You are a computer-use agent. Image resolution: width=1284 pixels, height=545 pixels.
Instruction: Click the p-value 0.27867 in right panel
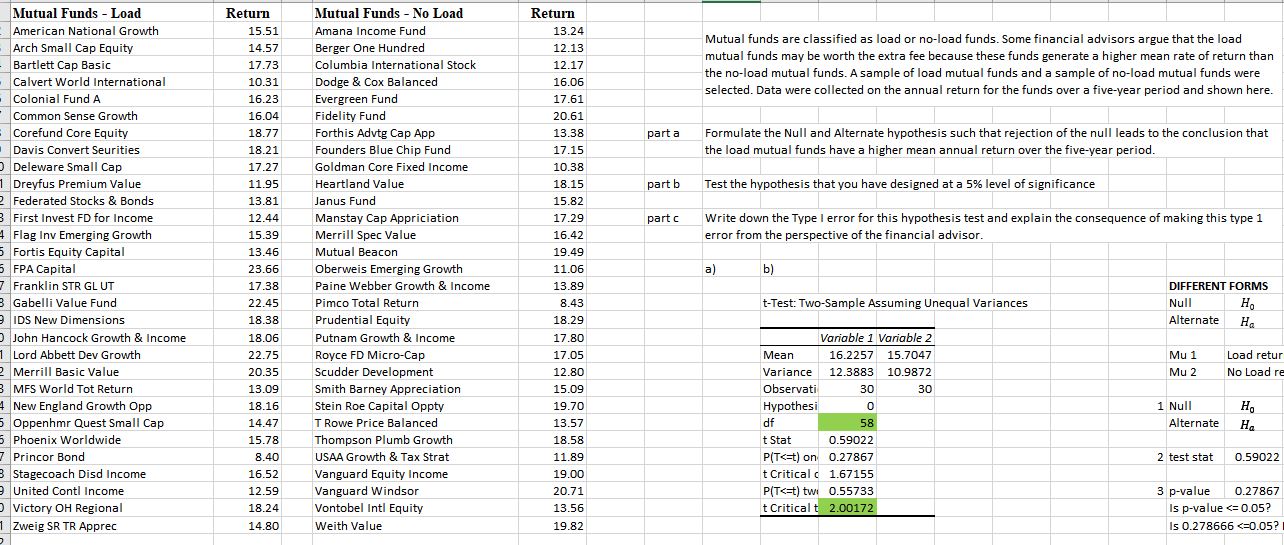click(1258, 491)
